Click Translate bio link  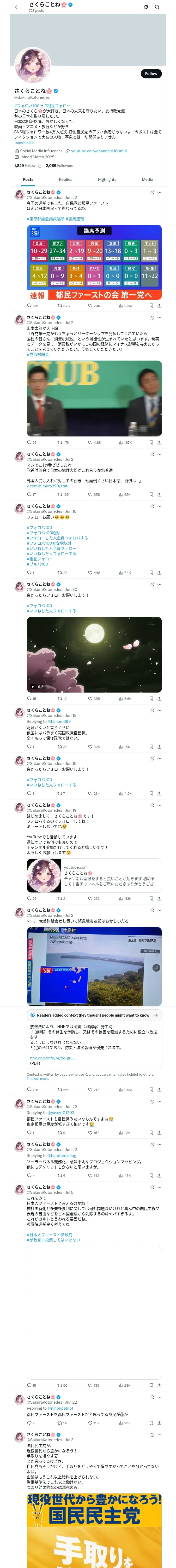coord(24,143)
